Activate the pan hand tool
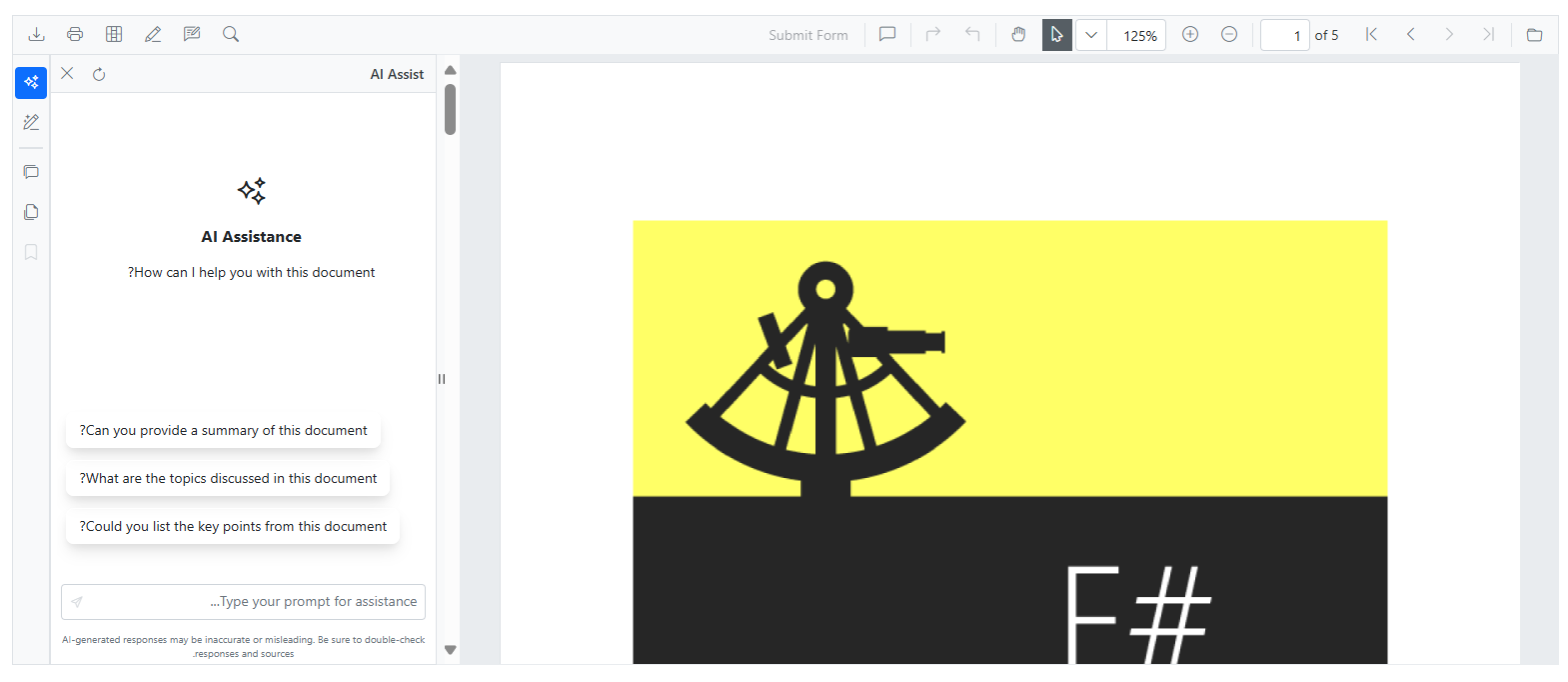The width and height of the screenshot is (1568, 682). [x=1018, y=34]
